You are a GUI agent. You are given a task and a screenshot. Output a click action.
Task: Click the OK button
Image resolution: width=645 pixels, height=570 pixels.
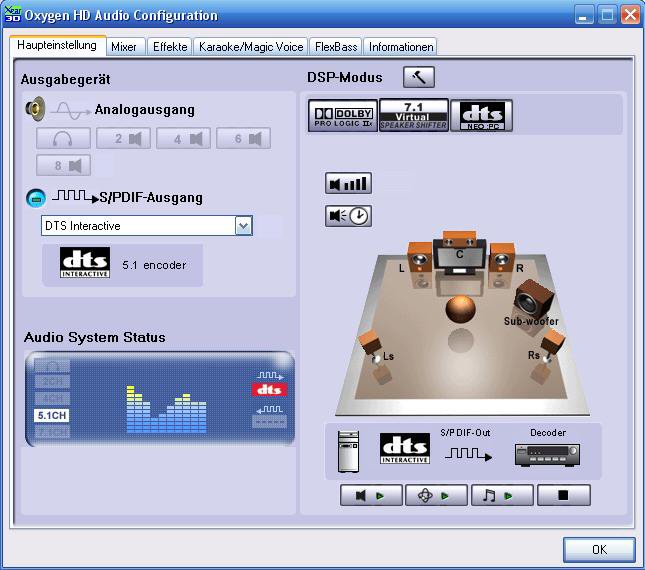pyautogui.click(x=599, y=549)
